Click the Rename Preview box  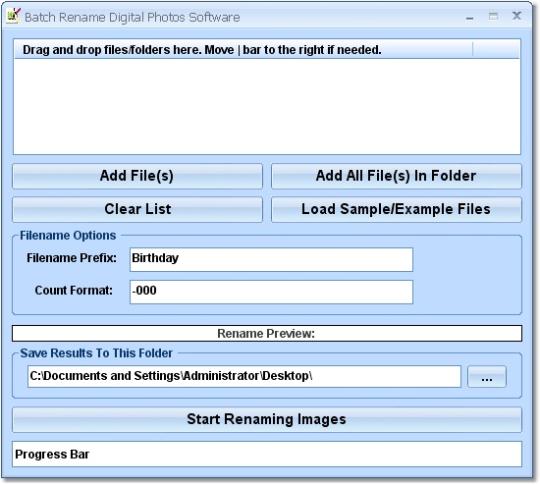267,333
